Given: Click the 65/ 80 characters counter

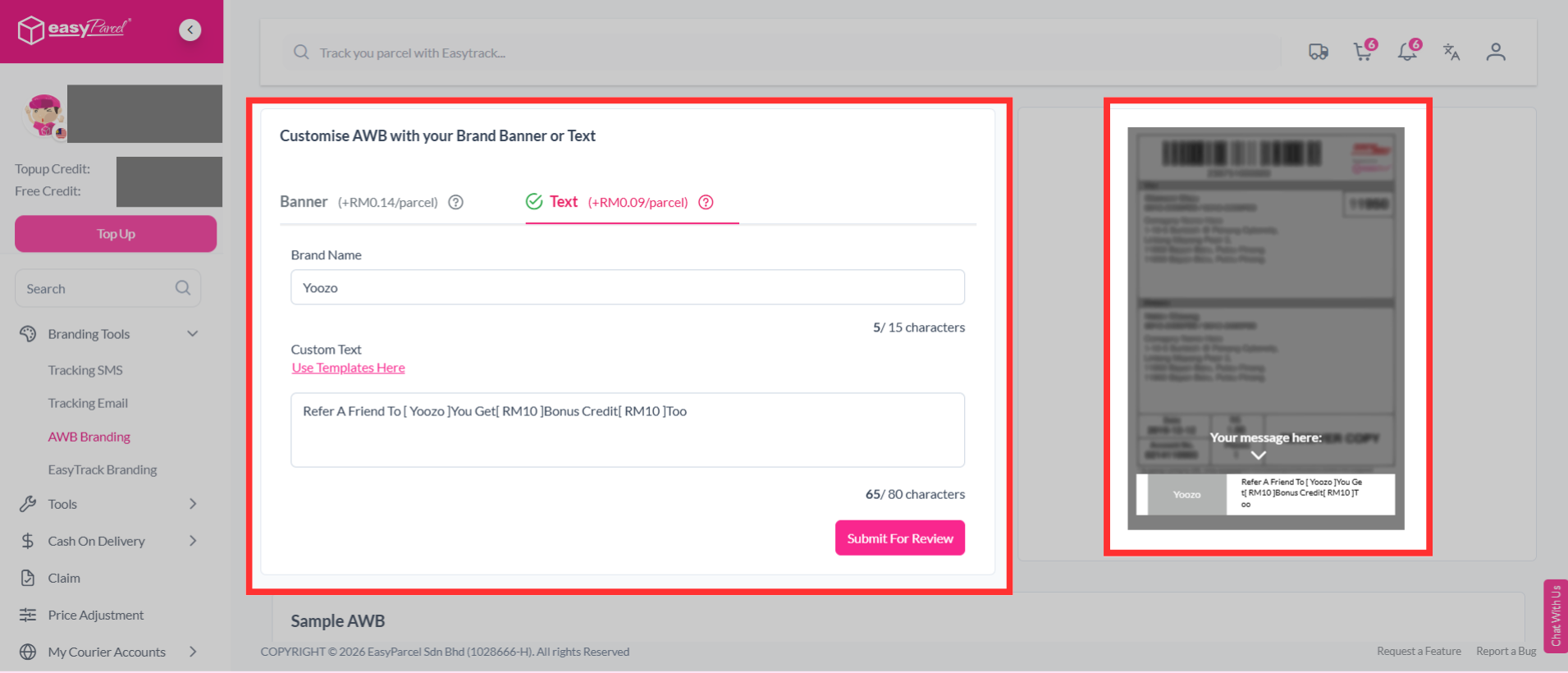Looking at the screenshot, I should (915, 494).
